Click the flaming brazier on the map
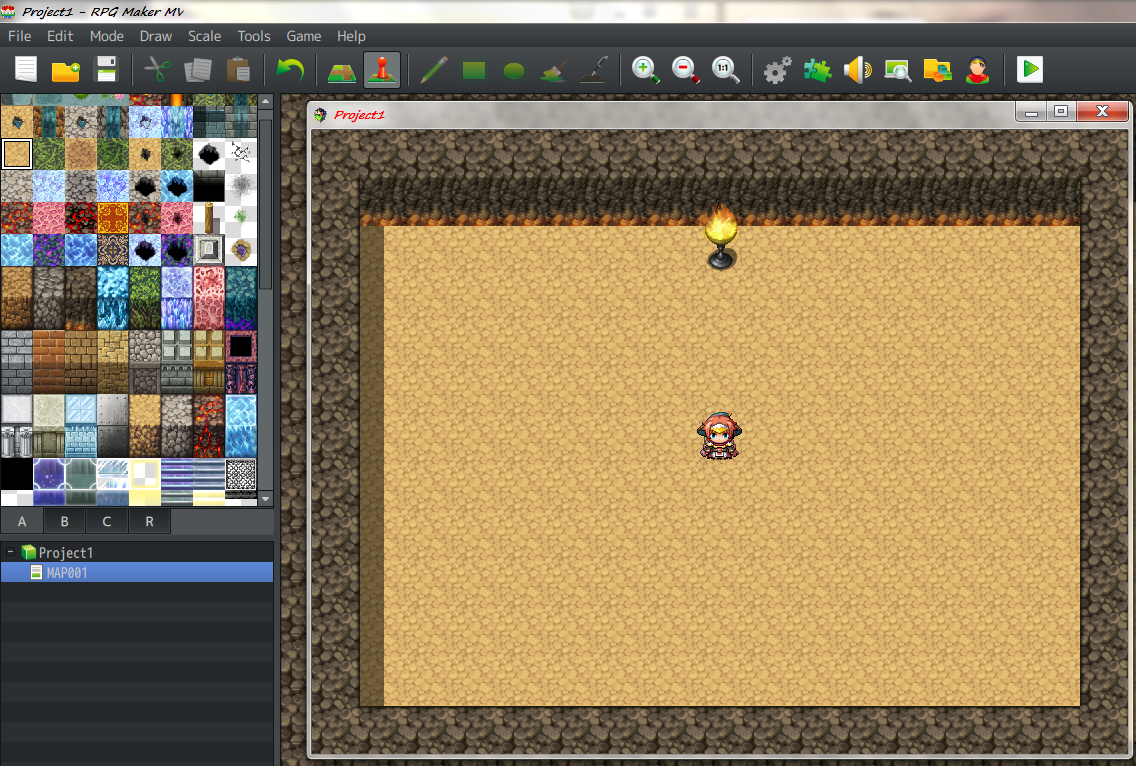The image size is (1136, 766). point(721,237)
